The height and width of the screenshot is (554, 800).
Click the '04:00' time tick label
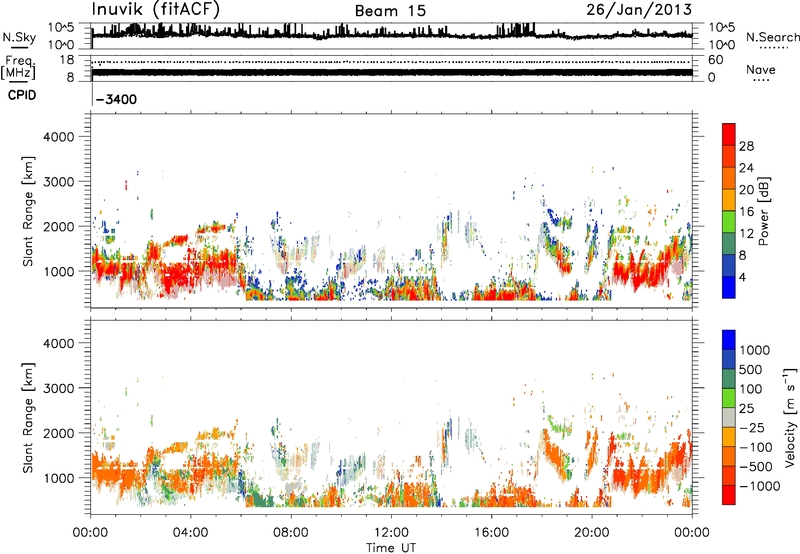[x=190, y=533]
